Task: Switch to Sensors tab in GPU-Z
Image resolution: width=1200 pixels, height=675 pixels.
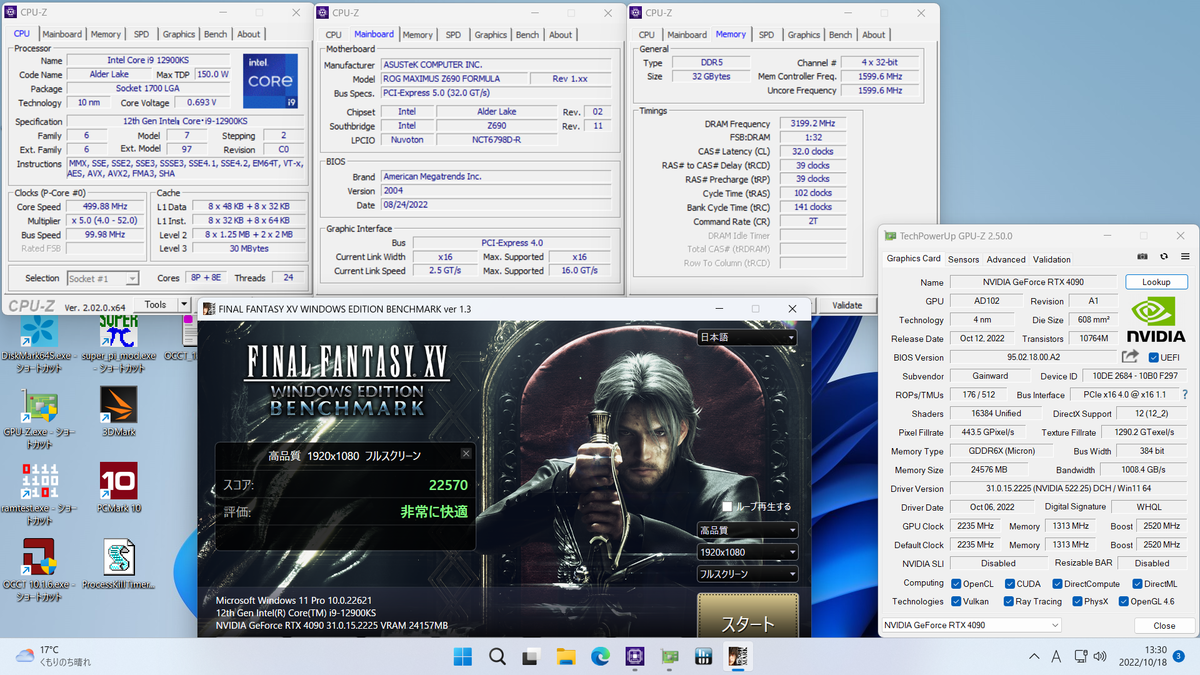Action: (963, 259)
